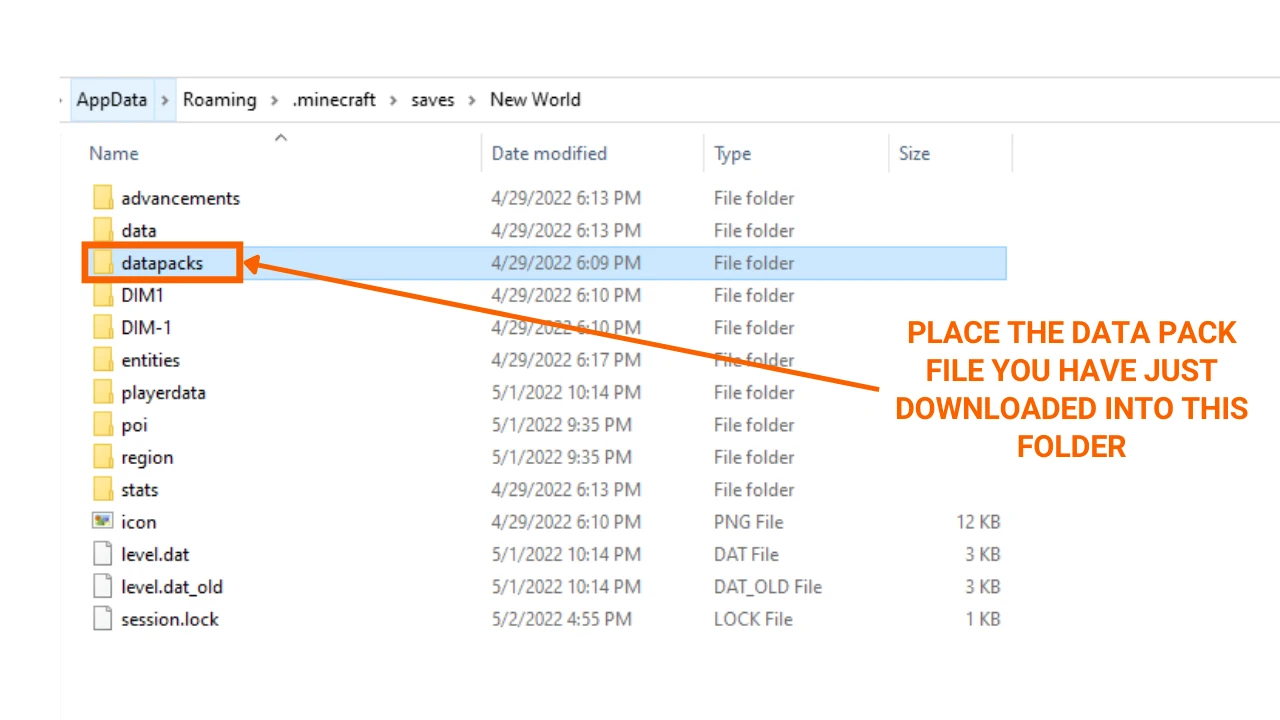Select the entities folder icon
This screenshot has width=1280, height=720.
[102, 360]
